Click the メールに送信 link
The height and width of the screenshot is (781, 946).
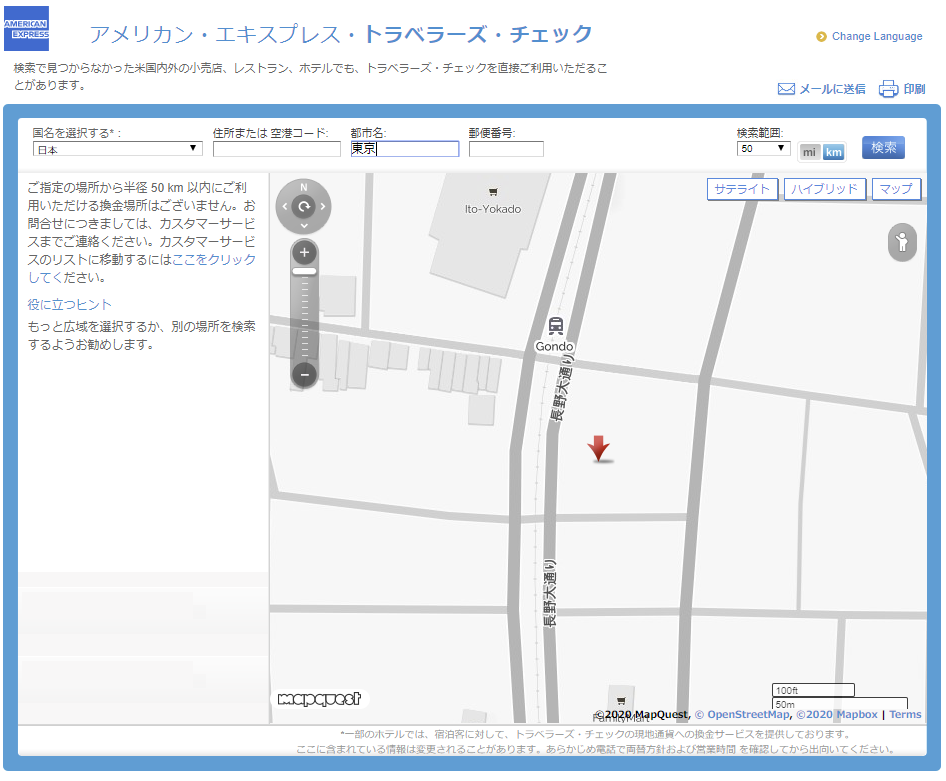click(x=832, y=89)
